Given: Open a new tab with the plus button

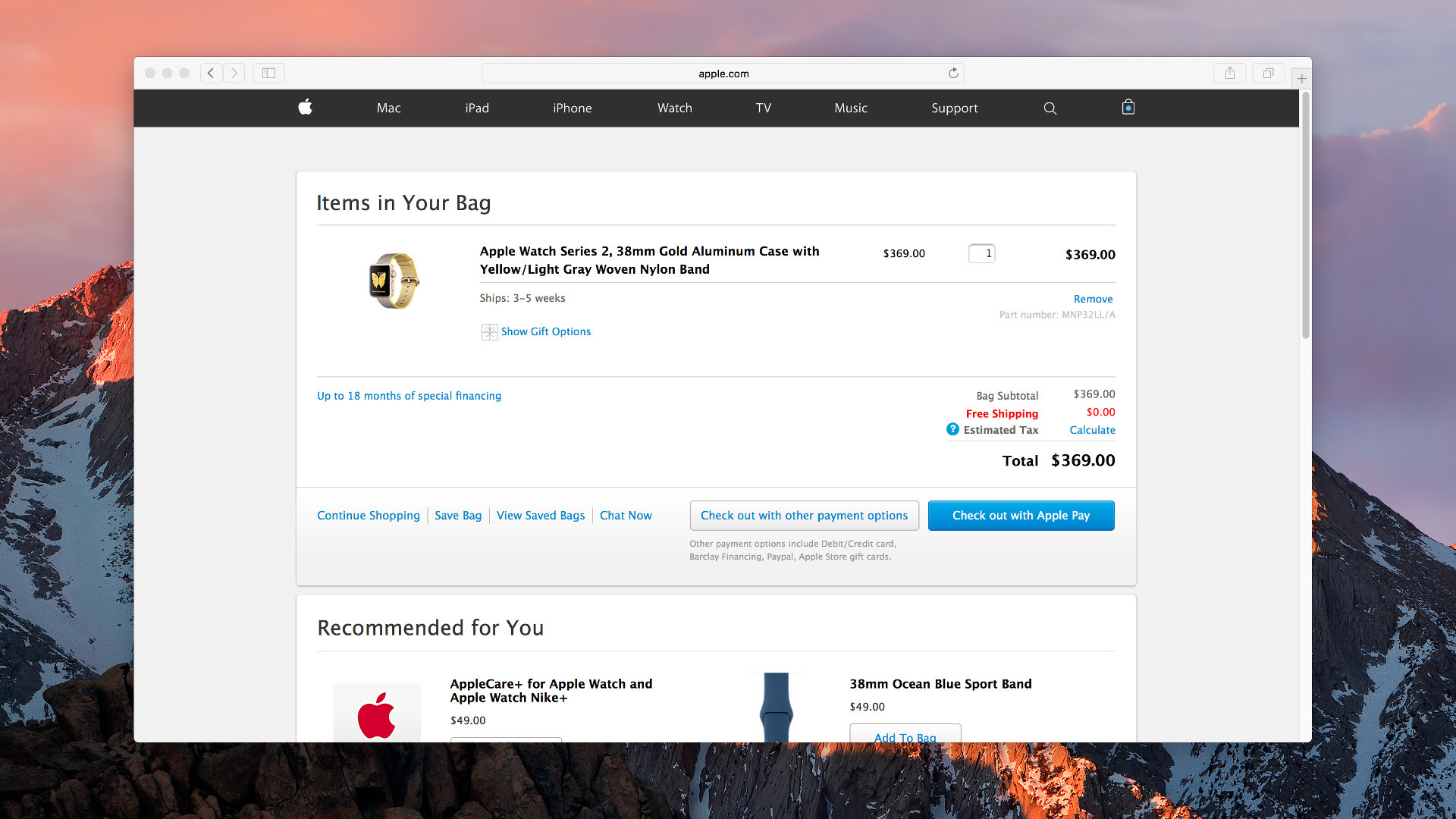Looking at the screenshot, I should pos(1301,77).
